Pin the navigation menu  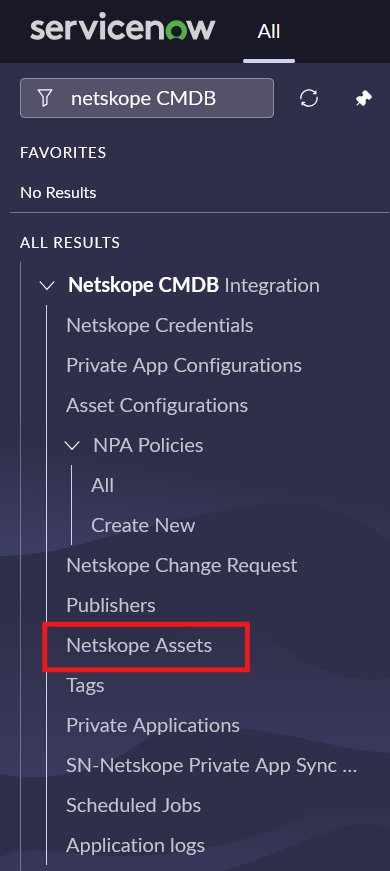pos(363,98)
